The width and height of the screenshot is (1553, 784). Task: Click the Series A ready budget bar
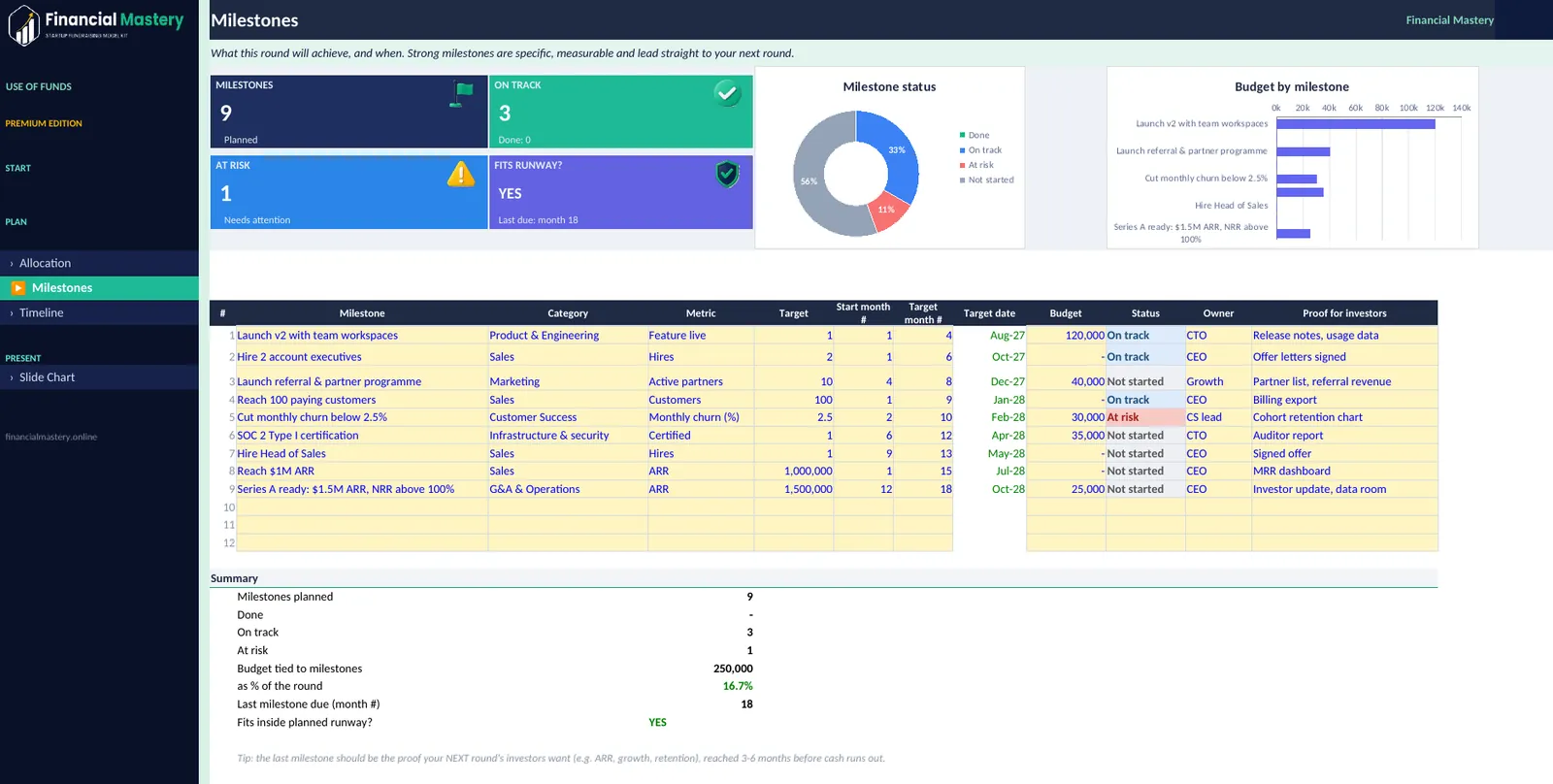point(1293,234)
